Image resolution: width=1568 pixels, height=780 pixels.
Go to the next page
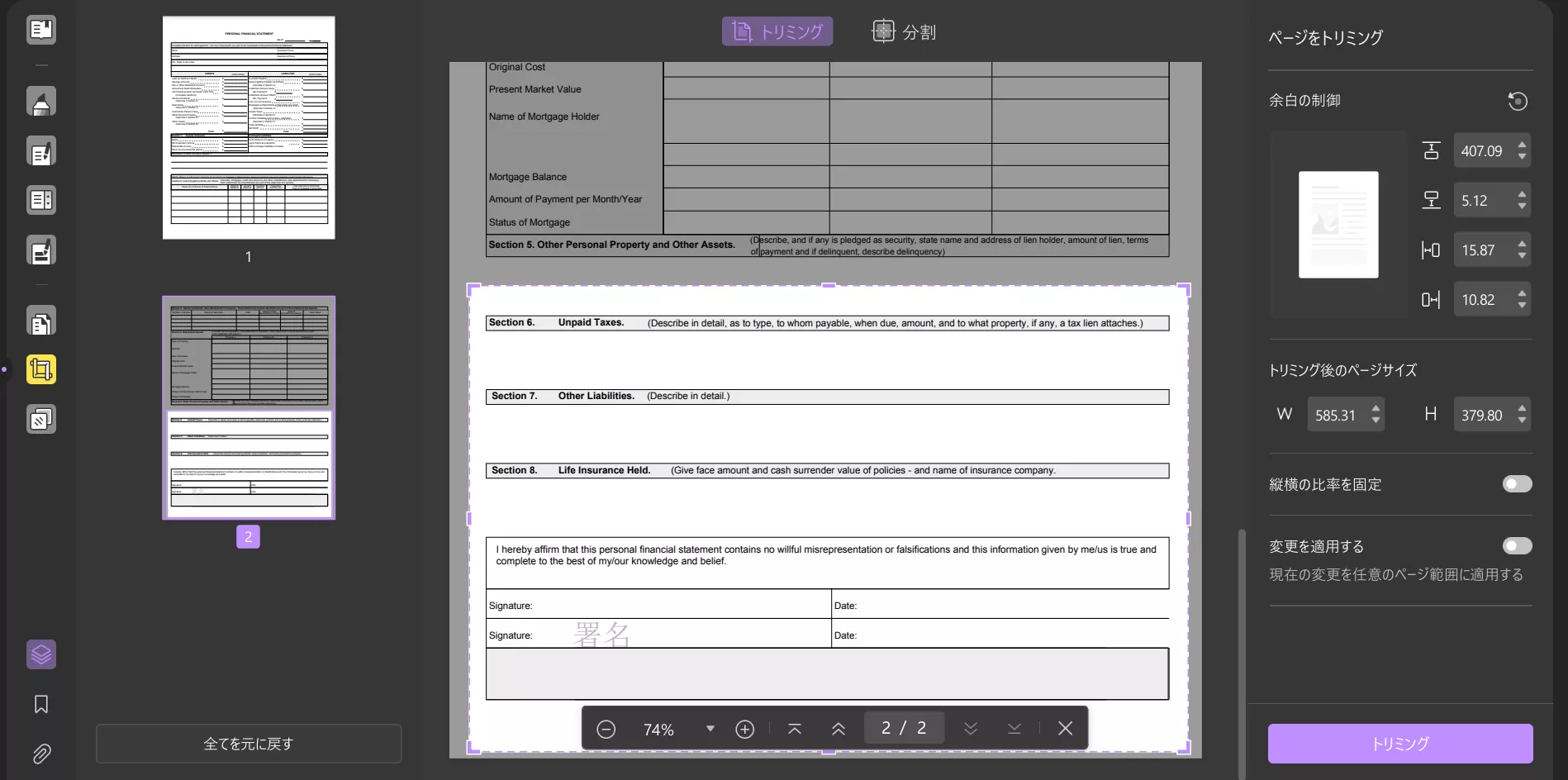point(971,729)
